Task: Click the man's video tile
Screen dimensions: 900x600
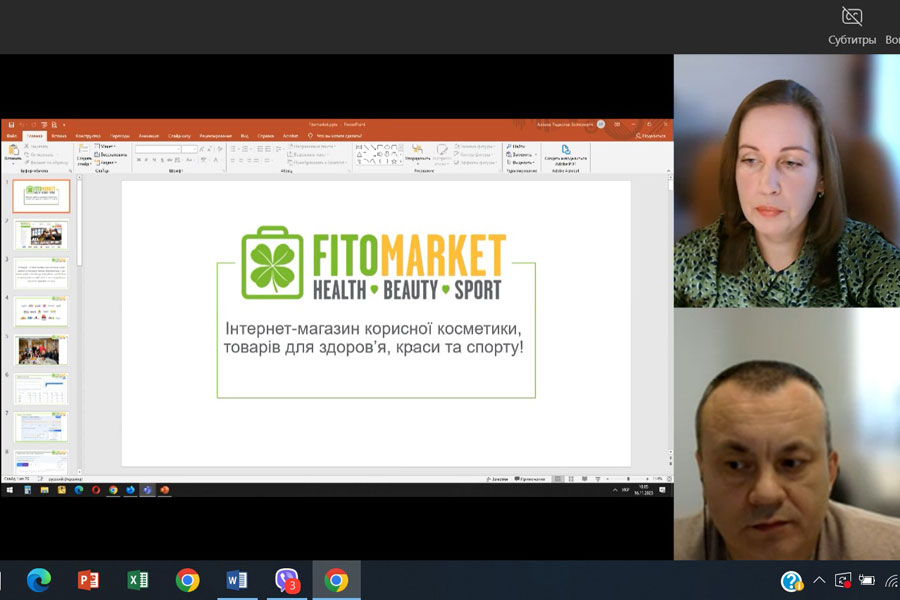Action: point(787,434)
